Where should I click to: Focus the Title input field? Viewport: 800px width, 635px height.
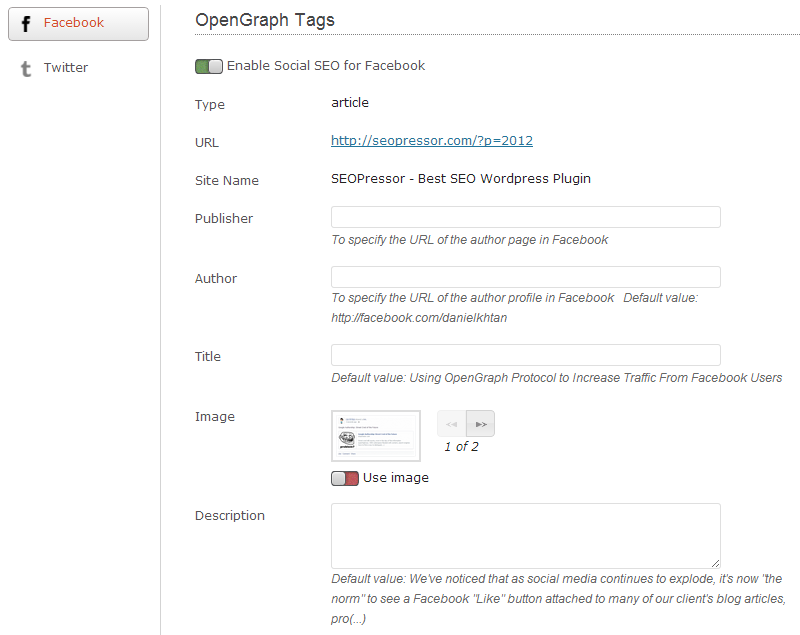click(526, 355)
